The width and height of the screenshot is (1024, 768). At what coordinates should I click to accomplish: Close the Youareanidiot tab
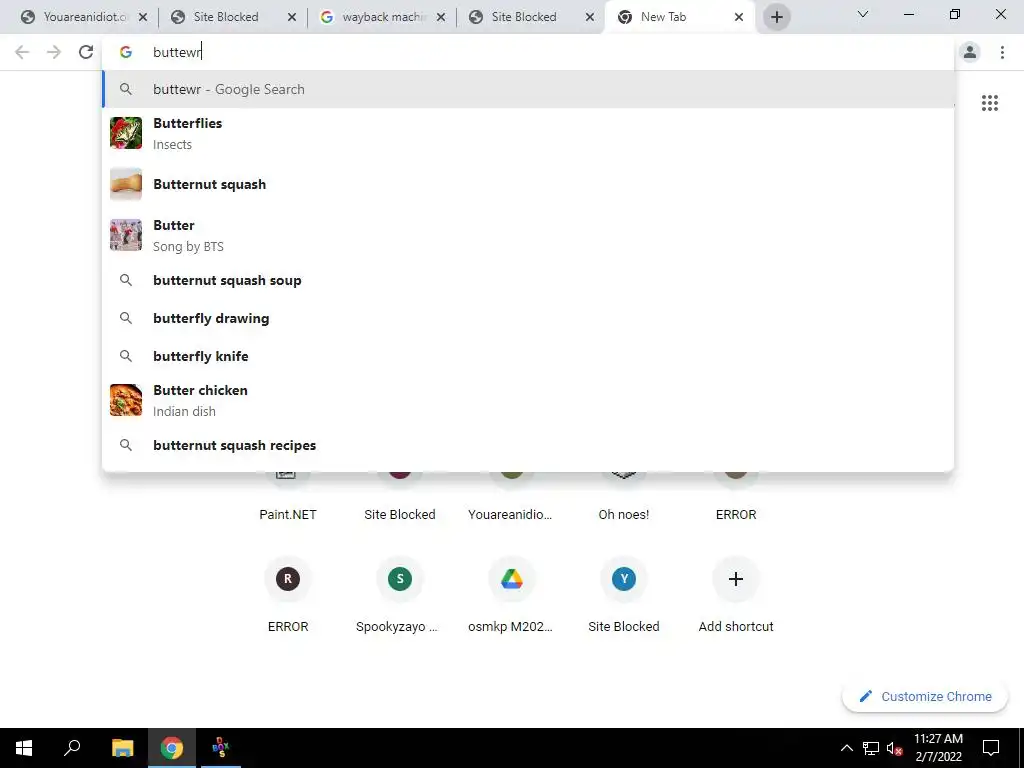click(x=143, y=17)
